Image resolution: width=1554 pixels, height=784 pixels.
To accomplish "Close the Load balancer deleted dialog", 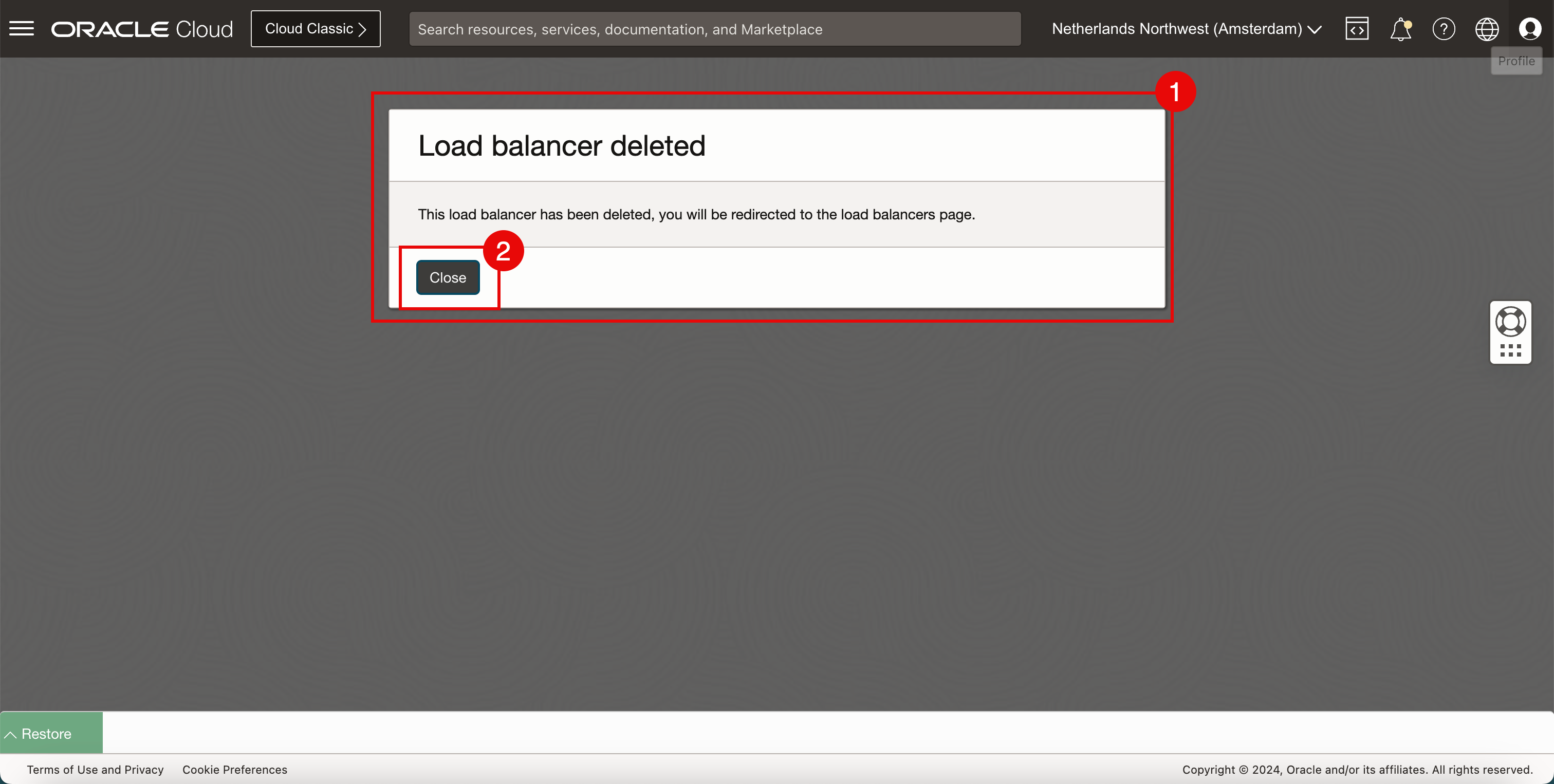I will click(448, 277).
